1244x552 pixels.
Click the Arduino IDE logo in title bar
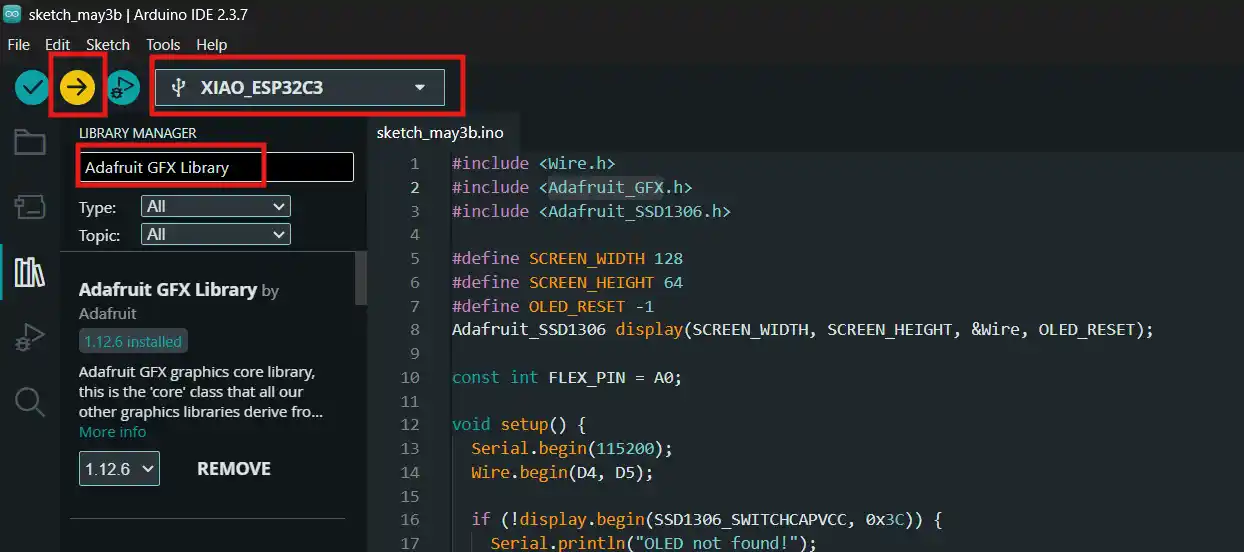pyautogui.click(x=12, y=15)
